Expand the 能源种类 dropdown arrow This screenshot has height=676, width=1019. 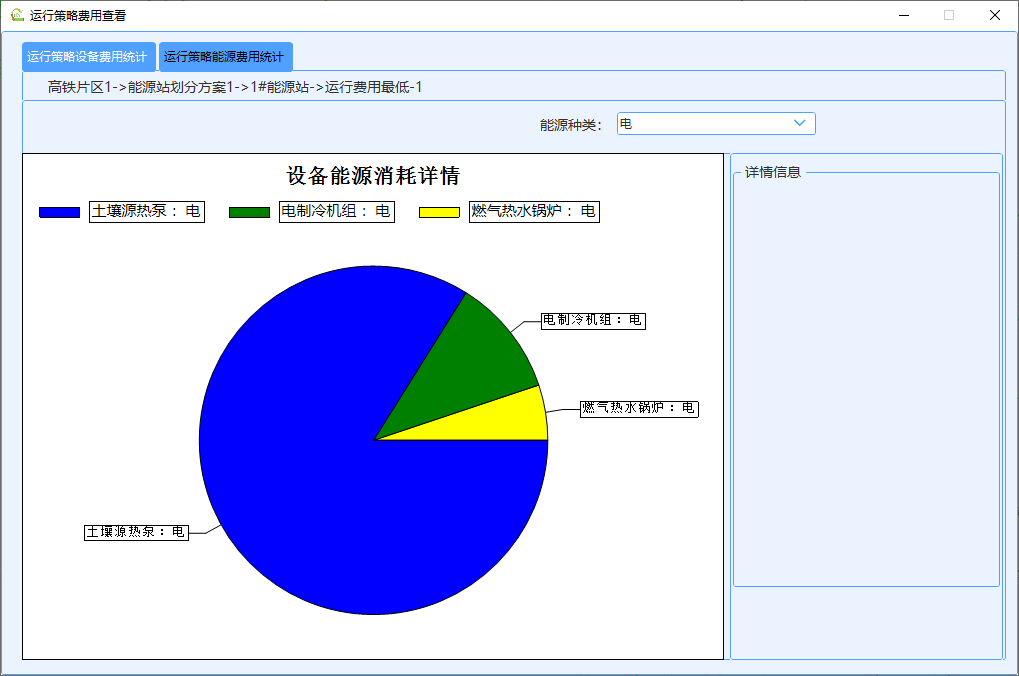point(799,123)
